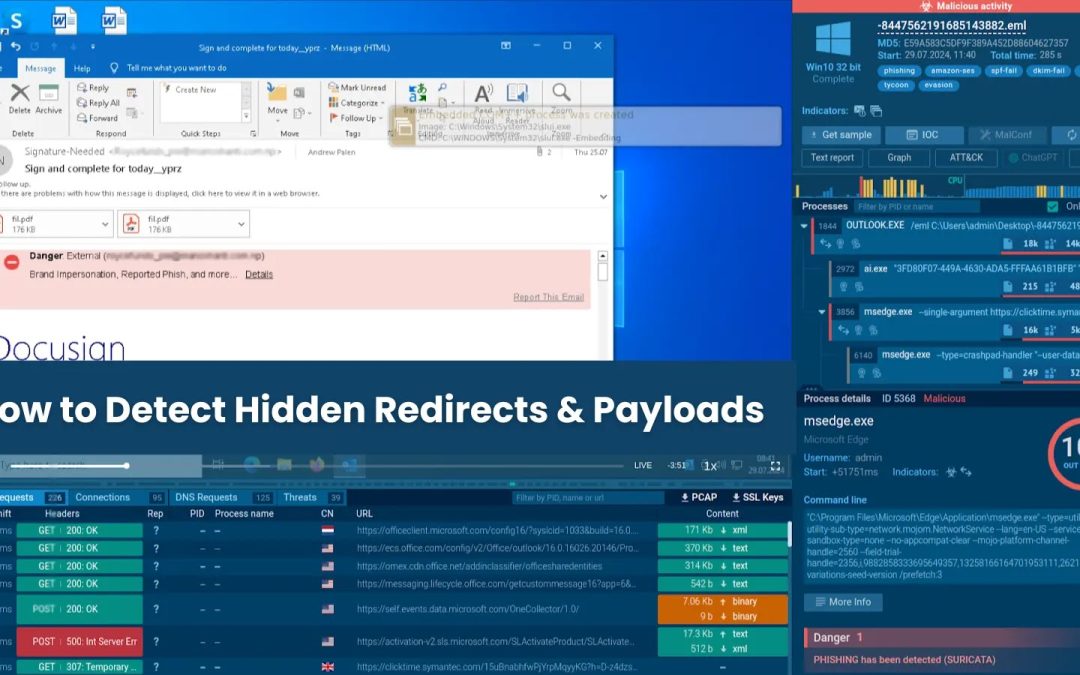
Task: Expand the Quick Steps gallery arrow
Action: (247, 118)
